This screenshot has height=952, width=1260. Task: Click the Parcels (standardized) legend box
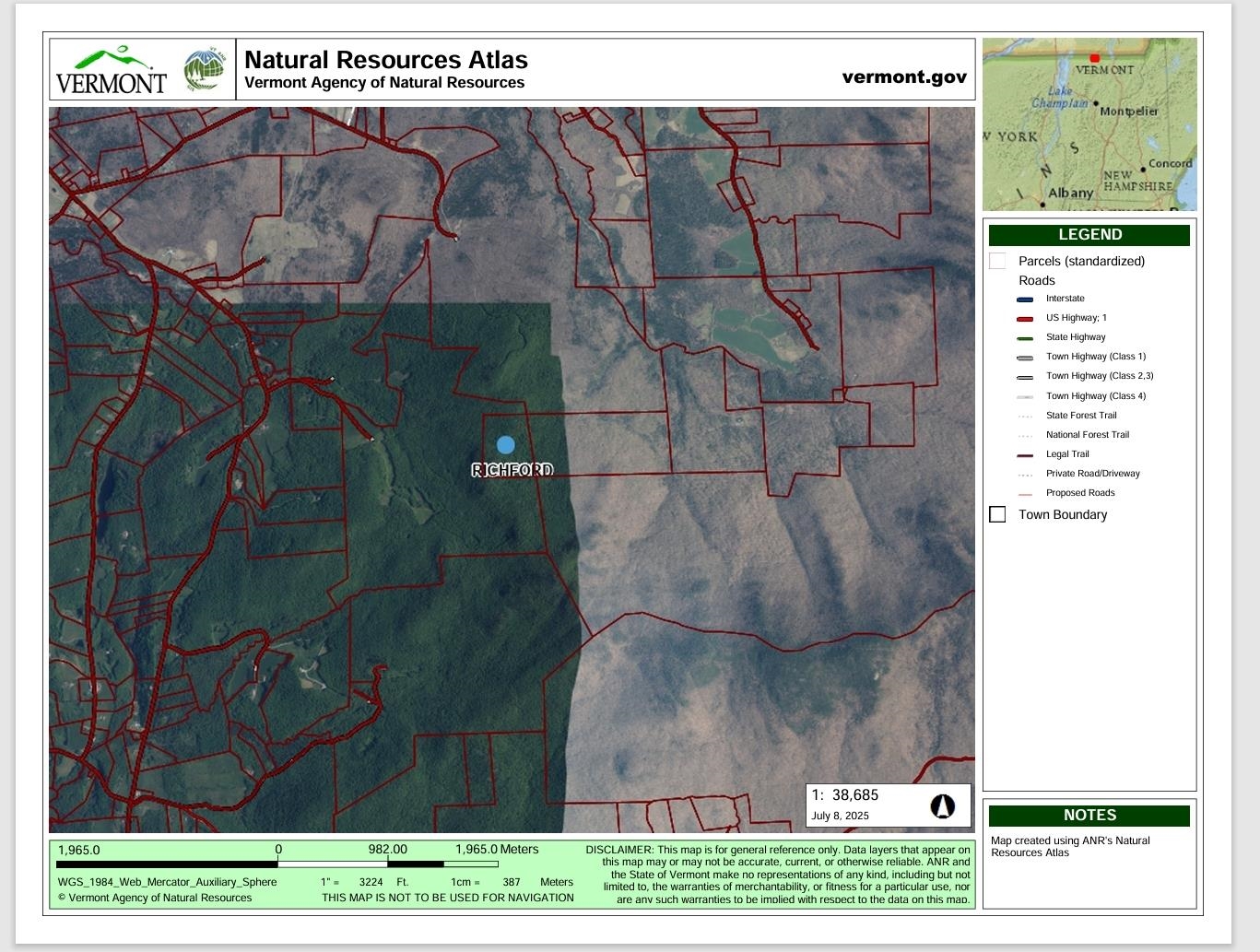tap(997, 261)
